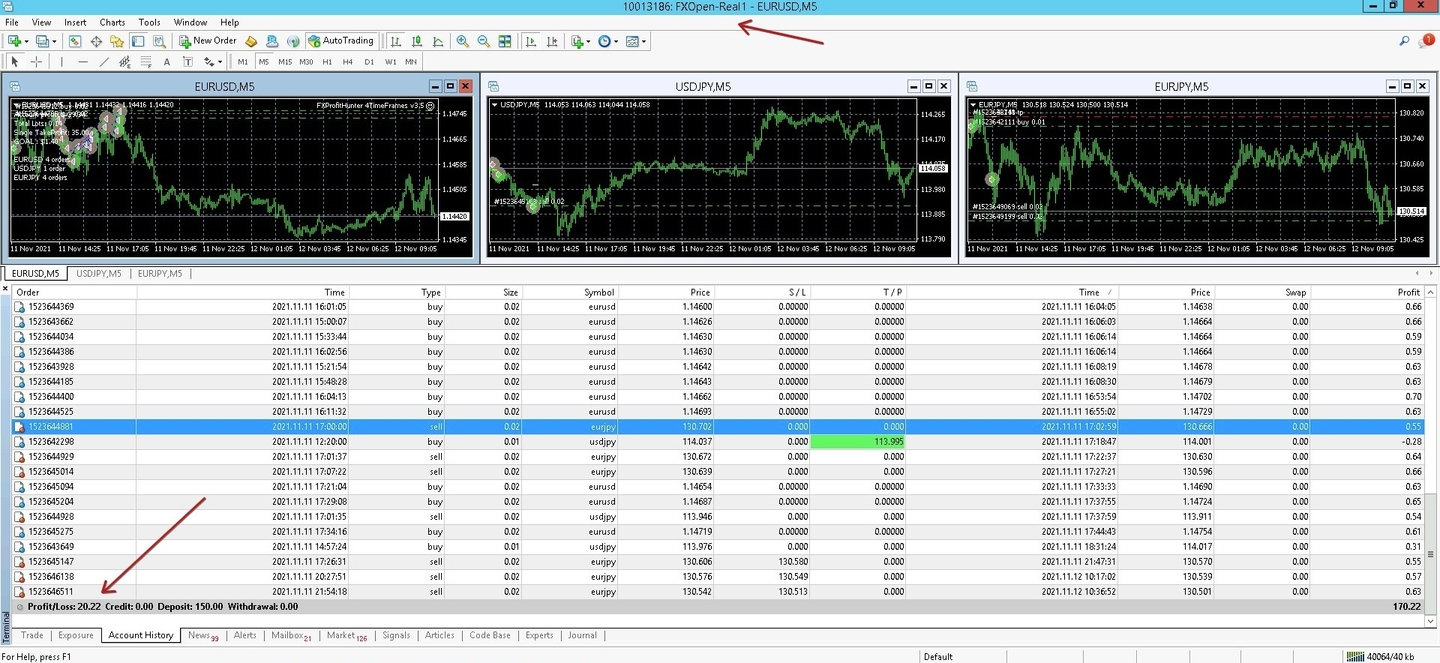
Task: Open the Strategy Tester icon
Action: coord(159,41)
